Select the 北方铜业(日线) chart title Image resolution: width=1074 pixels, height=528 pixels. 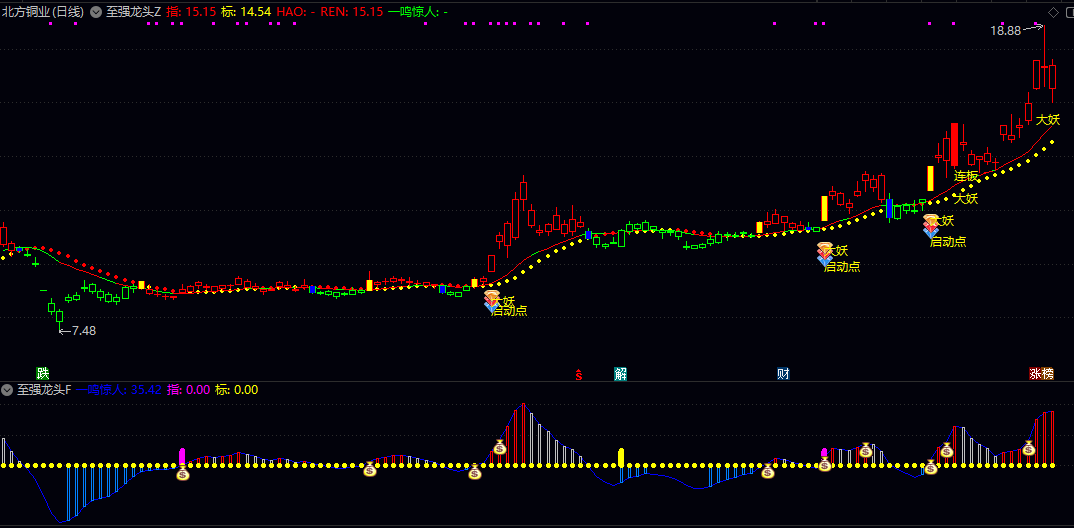coord(42,12)
